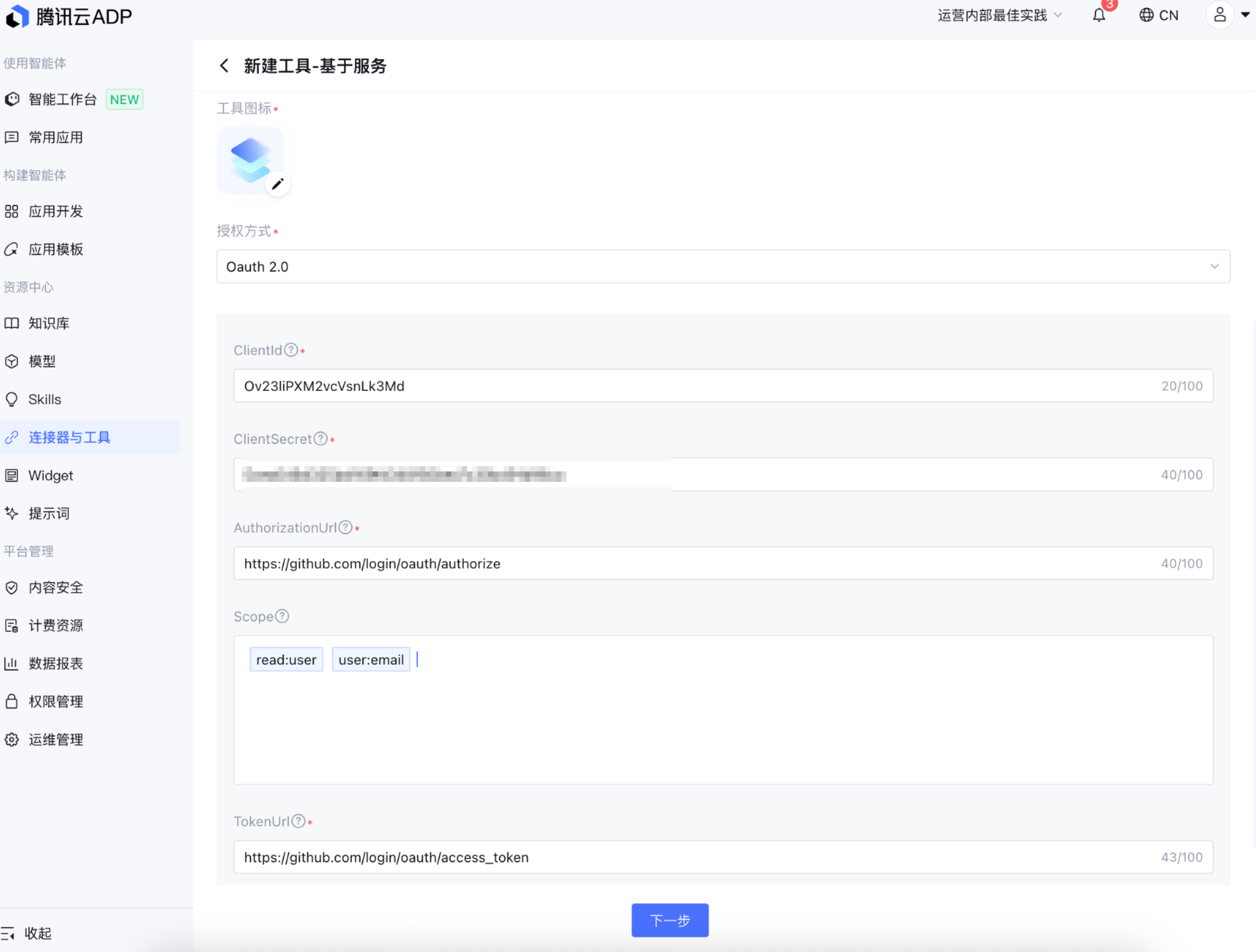Click the 智能工作台 sidebar icon
Screen dimensions: 1256x952
pos(12,99)
